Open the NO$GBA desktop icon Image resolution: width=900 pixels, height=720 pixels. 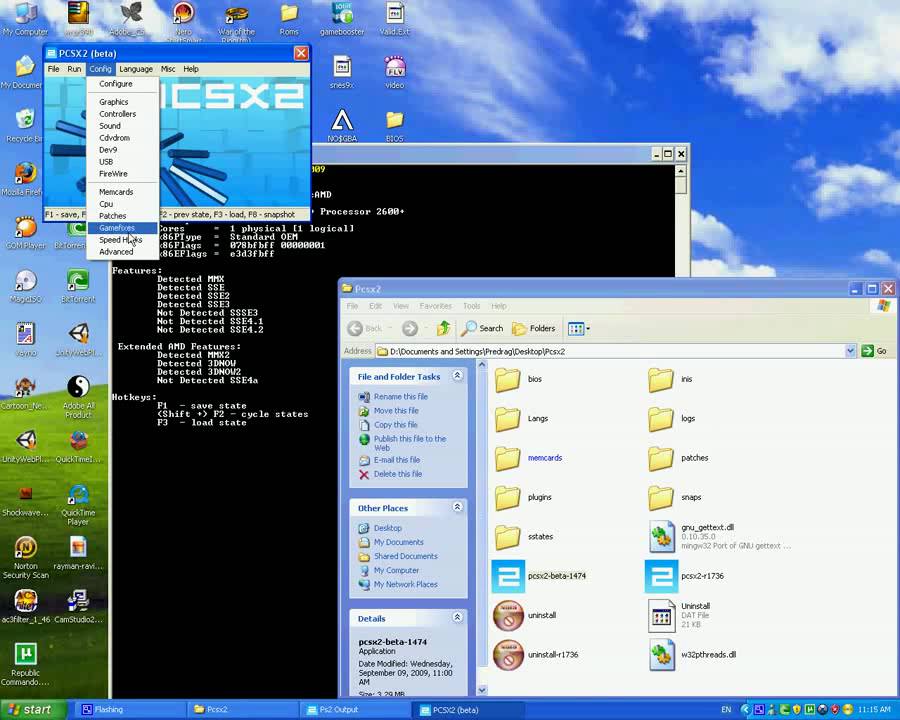[x=342, y=126]
